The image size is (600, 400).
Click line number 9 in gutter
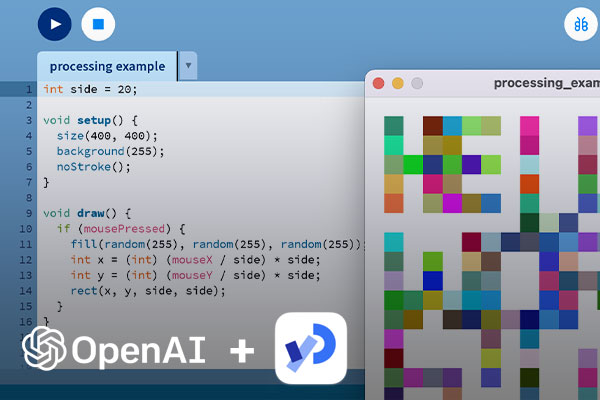click(29, 213)
